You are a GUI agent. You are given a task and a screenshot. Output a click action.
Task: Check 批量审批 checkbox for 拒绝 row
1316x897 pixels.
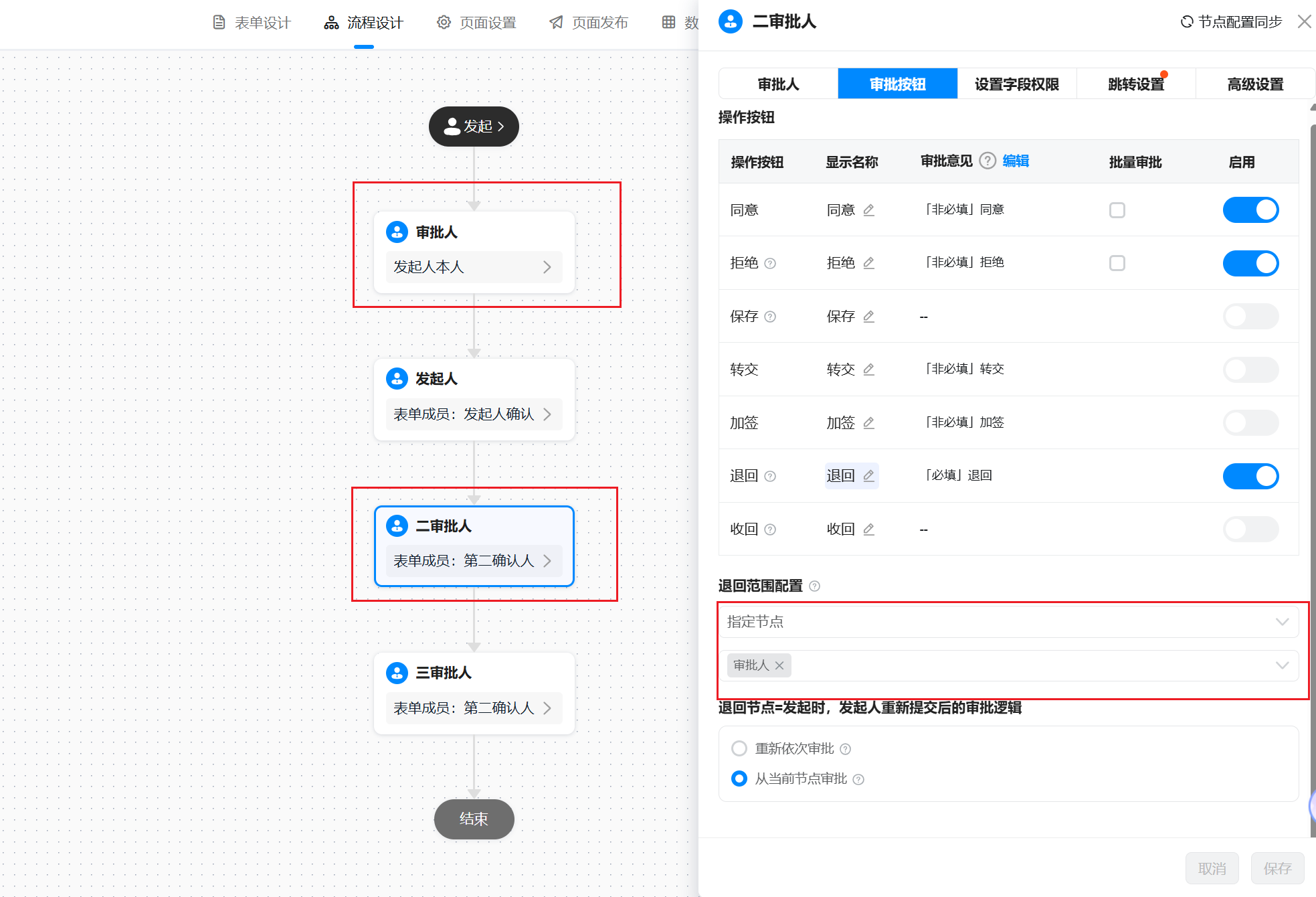[1117, 263]
